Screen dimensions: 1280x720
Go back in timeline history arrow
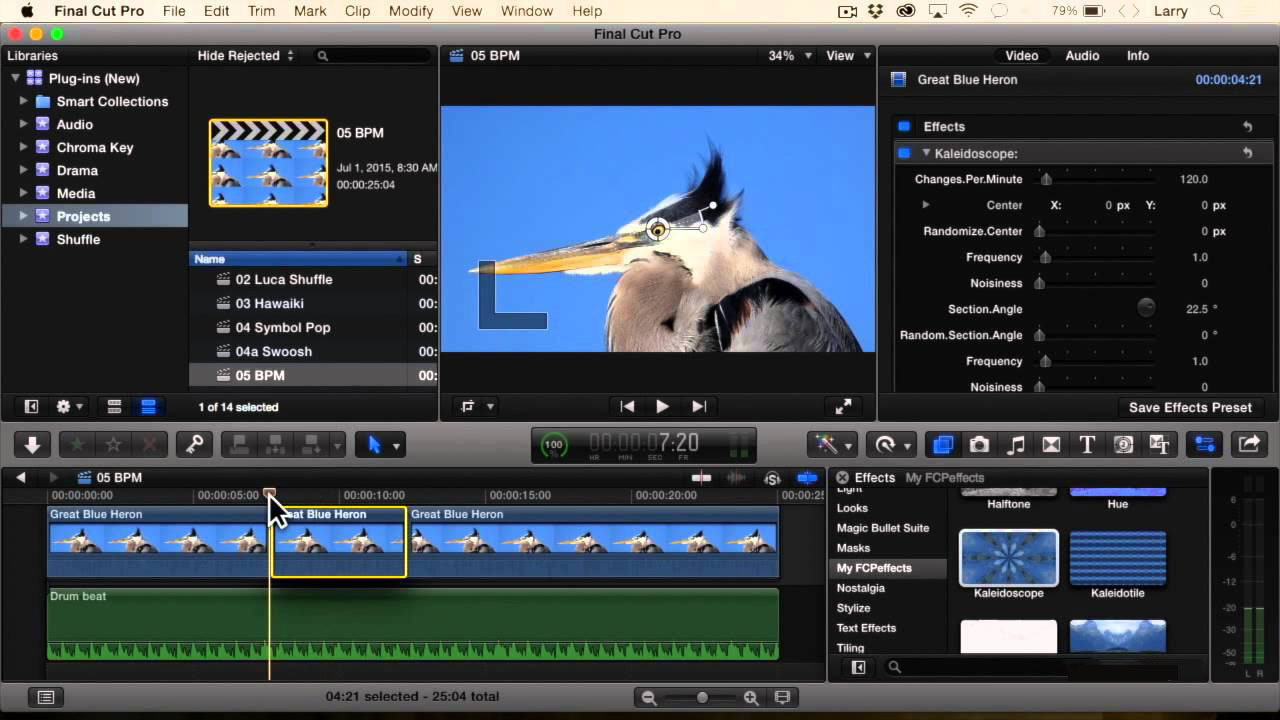21,478
